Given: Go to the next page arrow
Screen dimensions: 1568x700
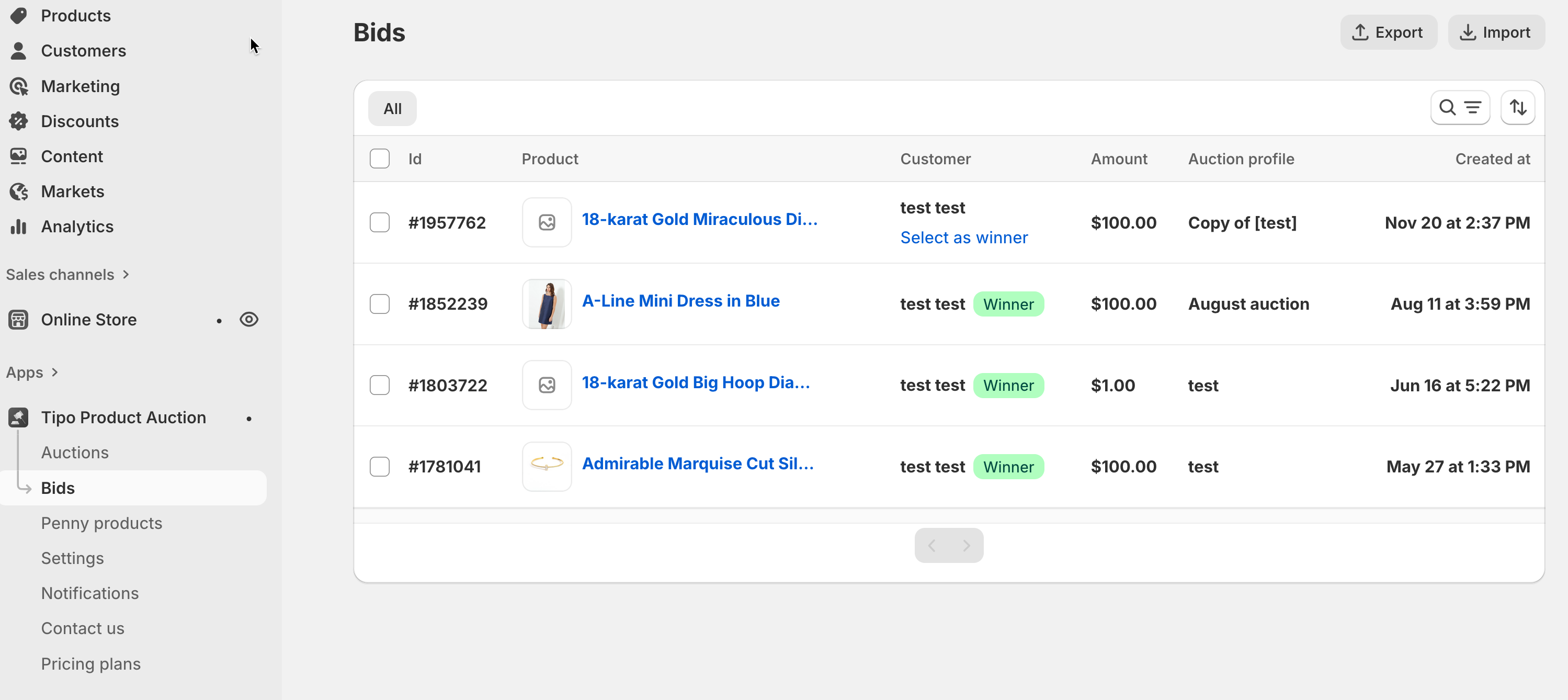Looking at the screenshot, I should tap(966, 545).
